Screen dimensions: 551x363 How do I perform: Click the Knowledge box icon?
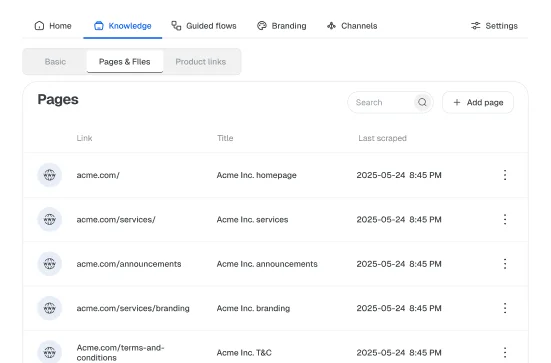(x=99, y=26)
